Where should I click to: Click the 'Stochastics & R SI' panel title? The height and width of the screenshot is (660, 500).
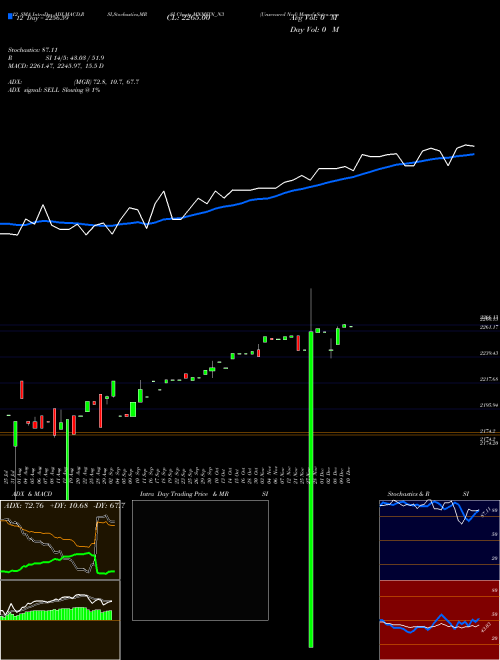point(428,494)
